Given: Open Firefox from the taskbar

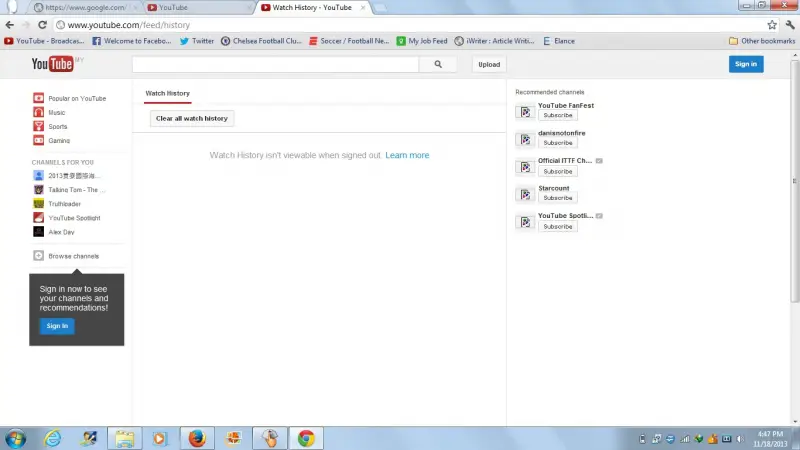Looking at the screenshot, I should [x=197, y=438].
